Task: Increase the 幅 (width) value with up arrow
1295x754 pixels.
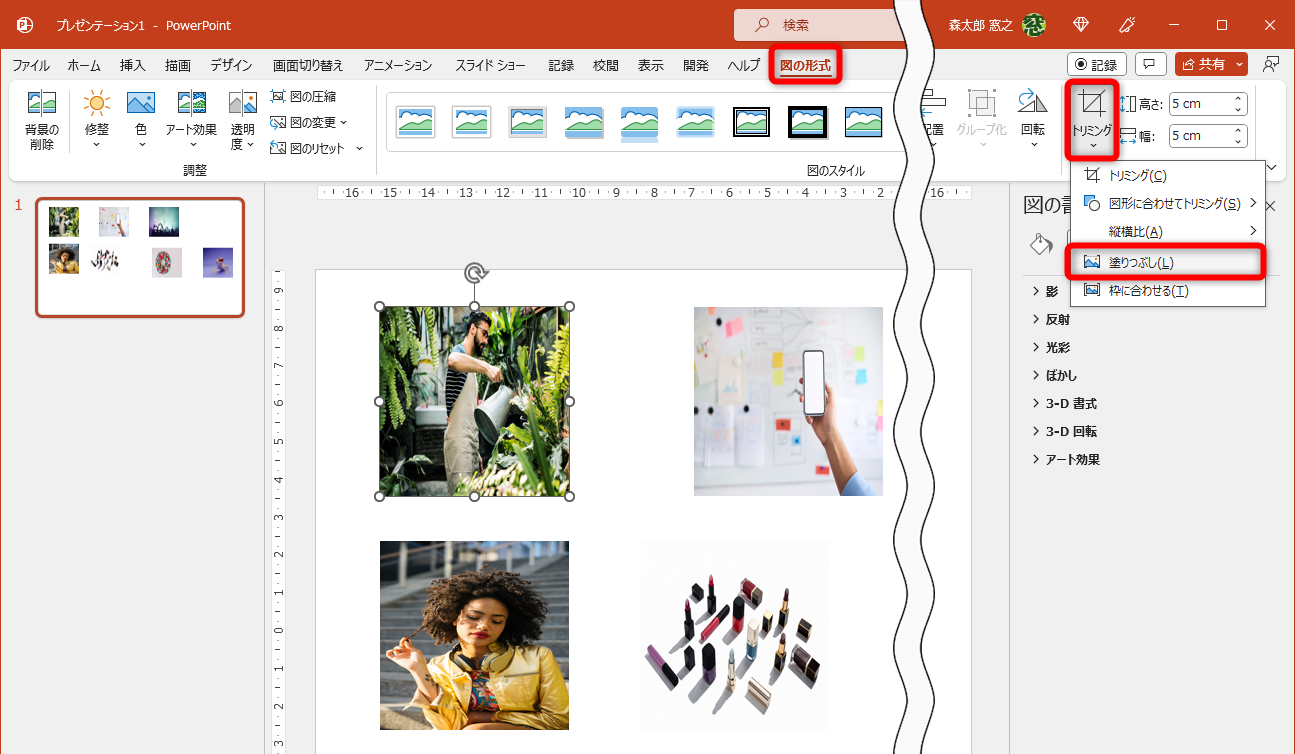Action: pyautogui.click(x=1239, y=130)
